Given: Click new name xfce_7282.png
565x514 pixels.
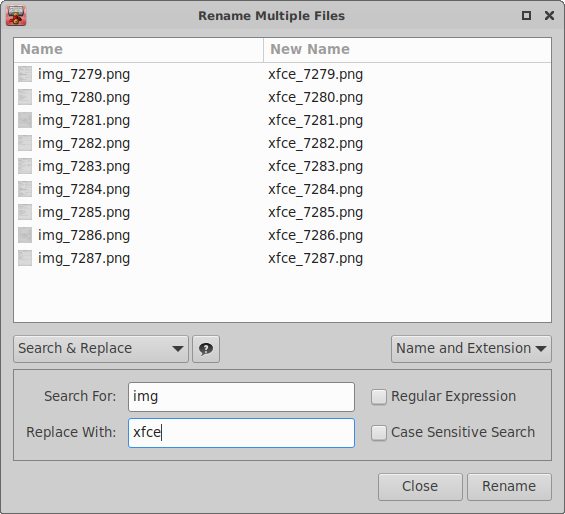Looking at the screenshot, I should pos(315,144).
